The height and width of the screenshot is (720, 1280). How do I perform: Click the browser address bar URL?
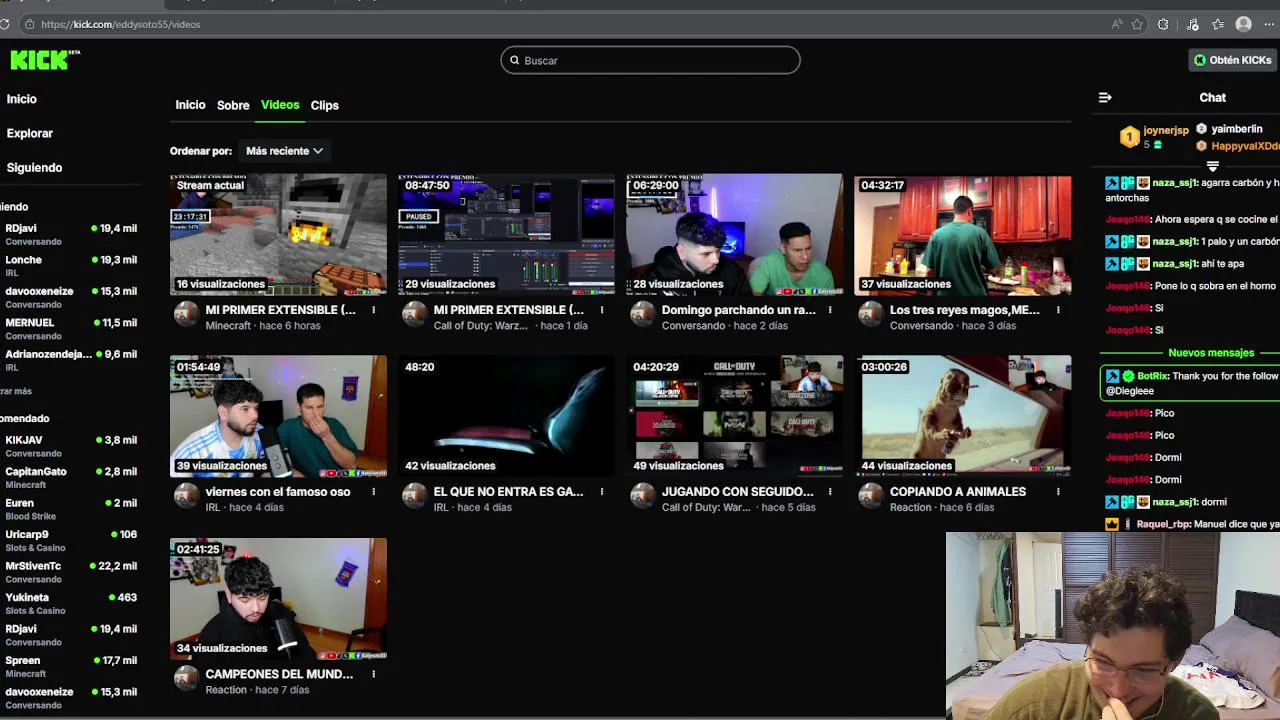coord(120,24)
